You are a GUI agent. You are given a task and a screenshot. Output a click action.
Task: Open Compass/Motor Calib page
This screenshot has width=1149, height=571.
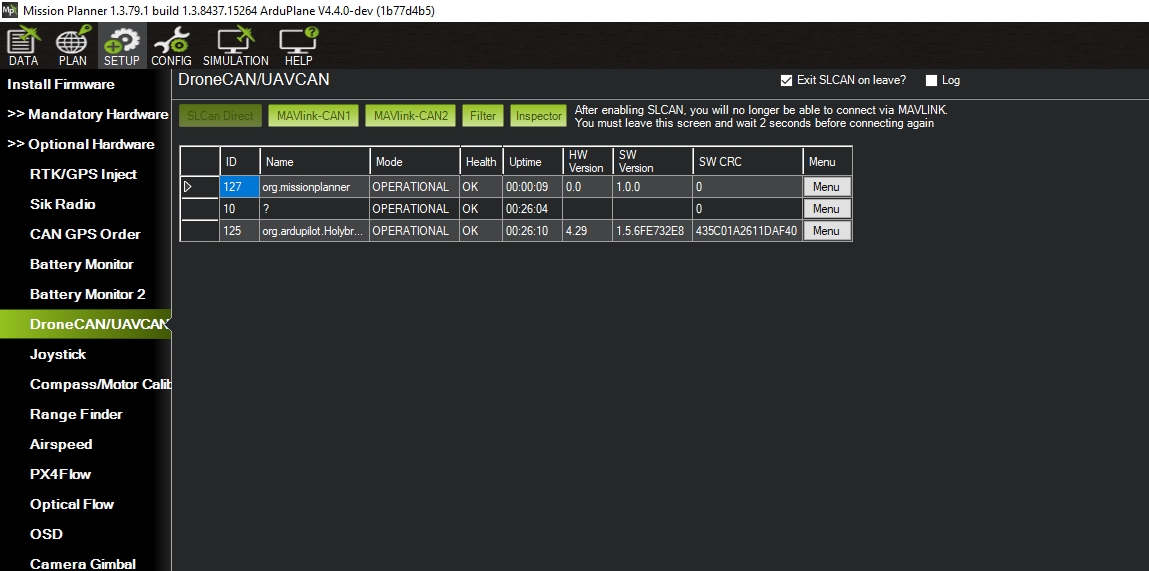[x=100, y=385]
